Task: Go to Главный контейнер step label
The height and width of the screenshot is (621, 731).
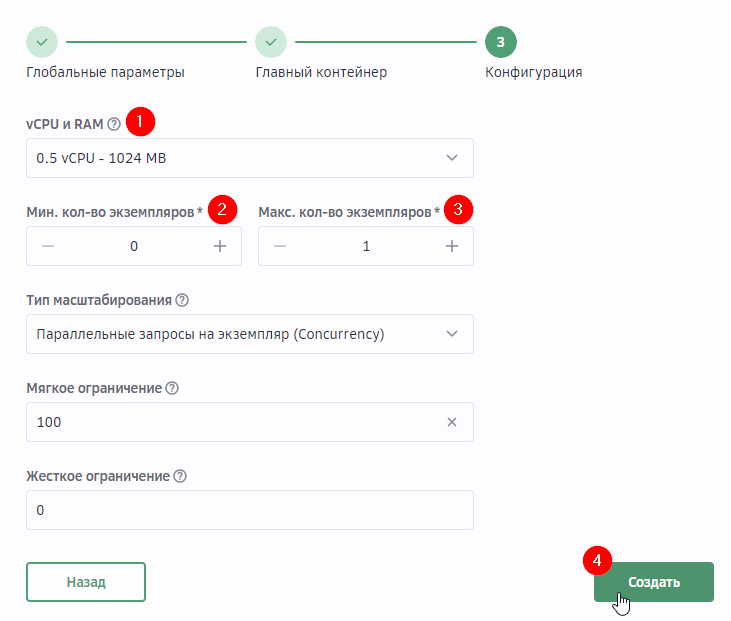Action: coord(321,72)
